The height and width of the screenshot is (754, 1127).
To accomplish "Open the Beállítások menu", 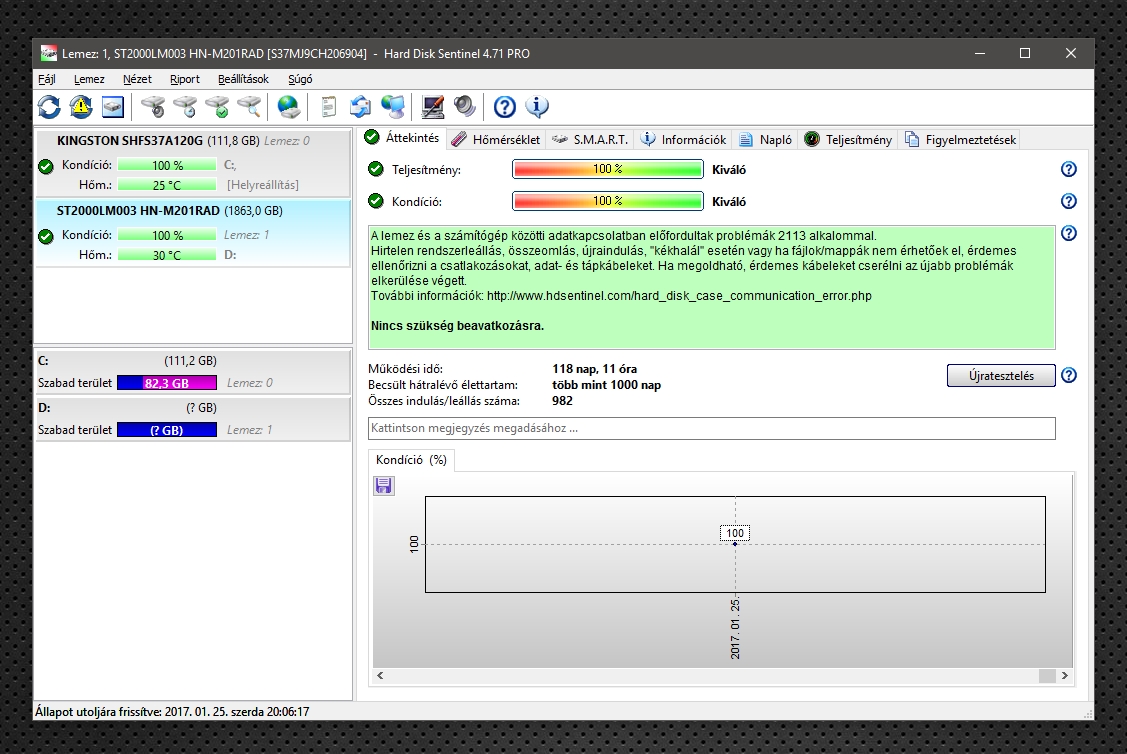I will point(243,79).
